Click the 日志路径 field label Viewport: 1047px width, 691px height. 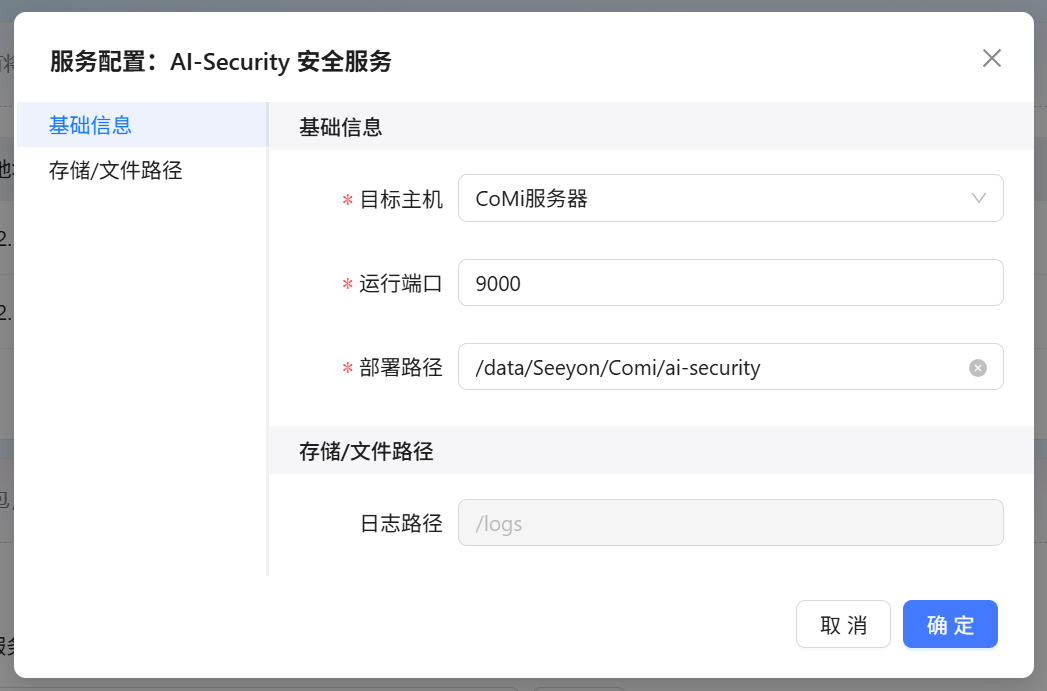401,523
